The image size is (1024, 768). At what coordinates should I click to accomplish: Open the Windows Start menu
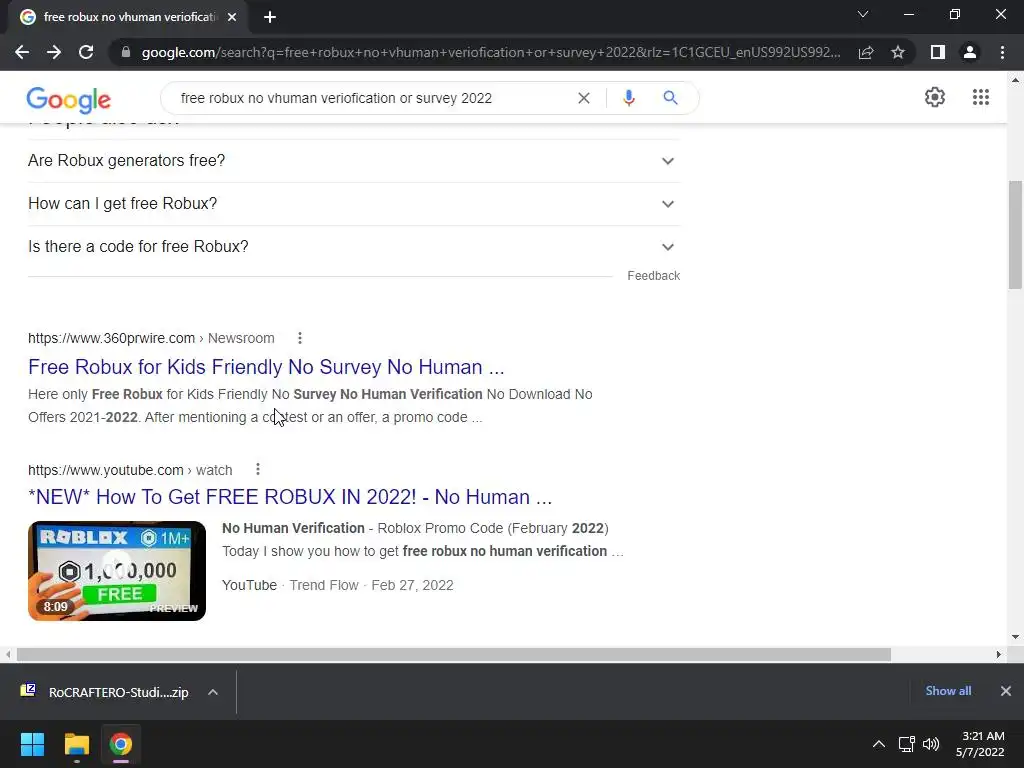(x=32, y=744)
